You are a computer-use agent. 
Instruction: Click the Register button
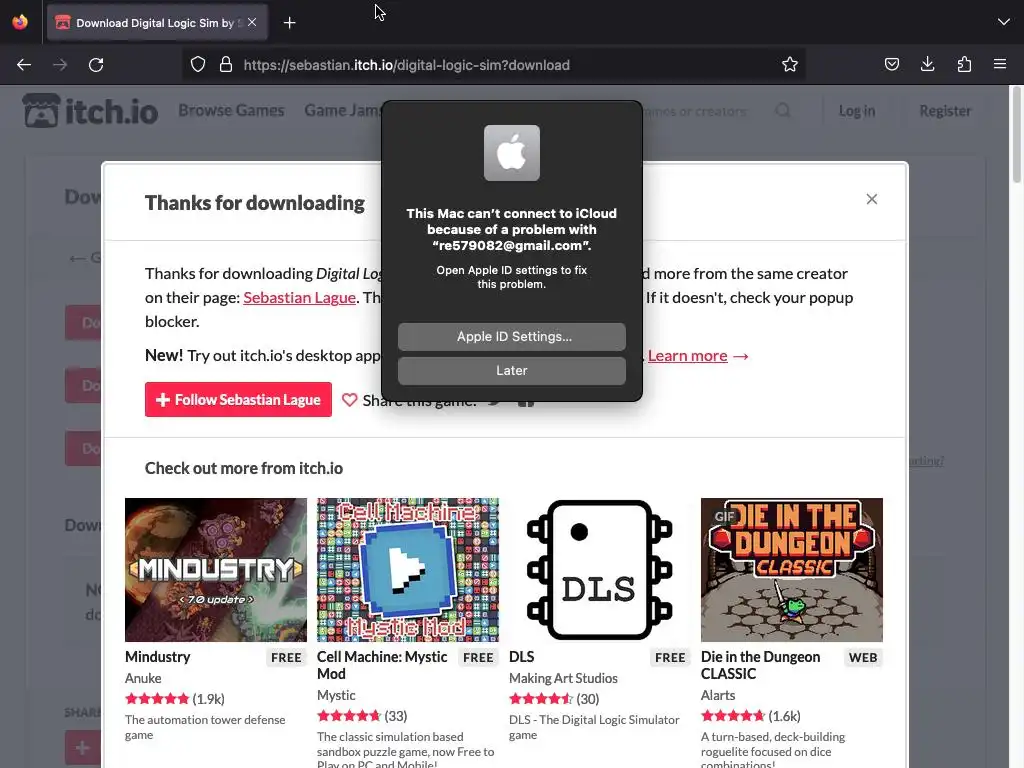click(944, 111)
